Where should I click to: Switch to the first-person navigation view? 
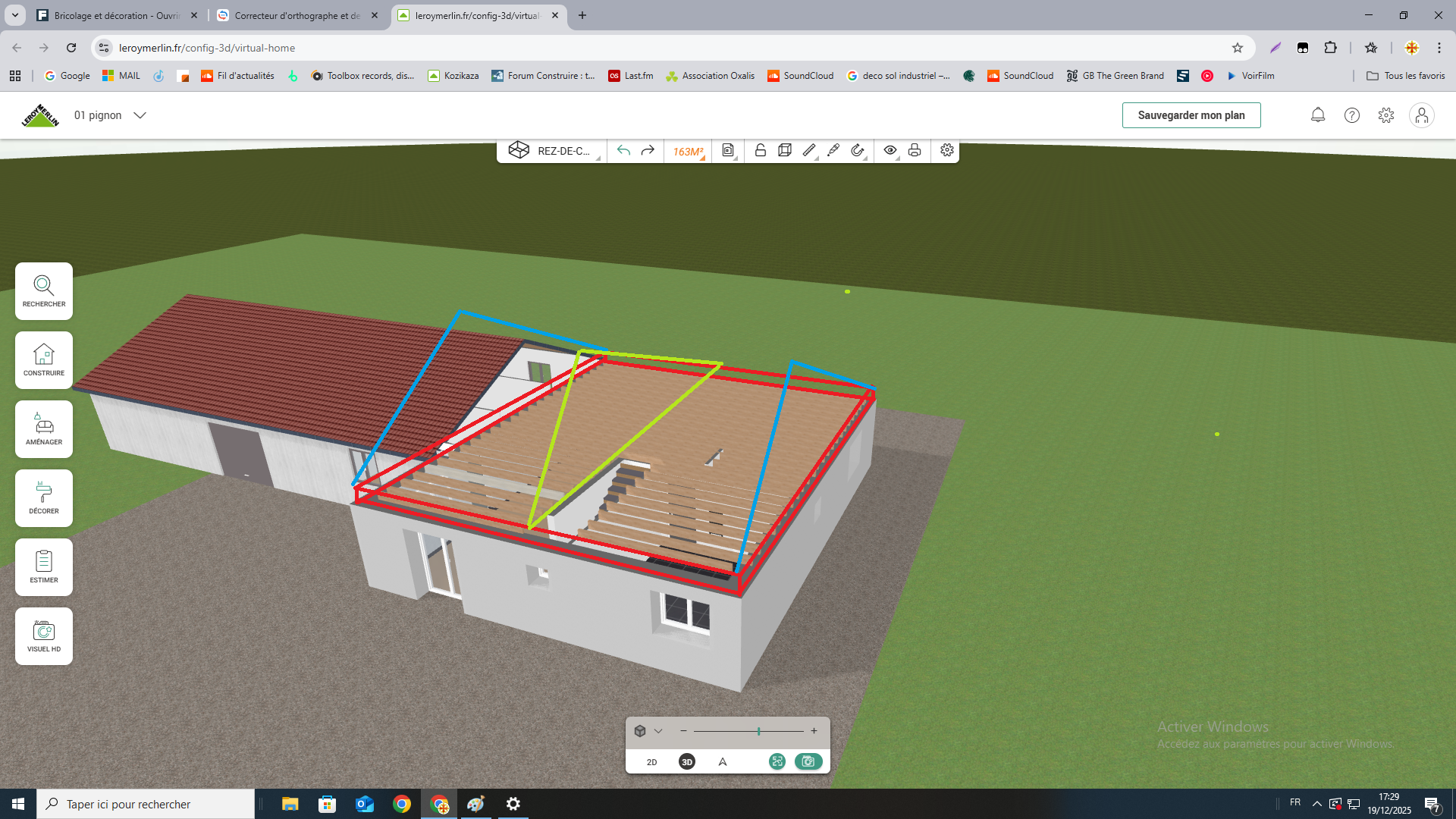(x=723, y=762)
